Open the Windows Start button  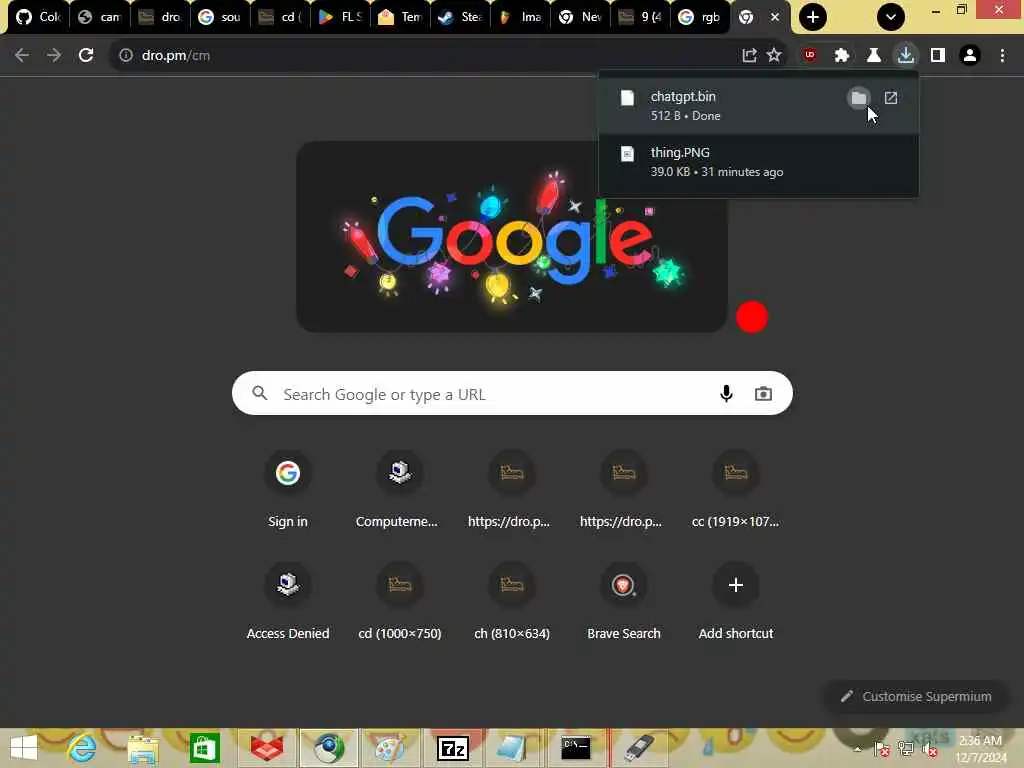point(24,748)
